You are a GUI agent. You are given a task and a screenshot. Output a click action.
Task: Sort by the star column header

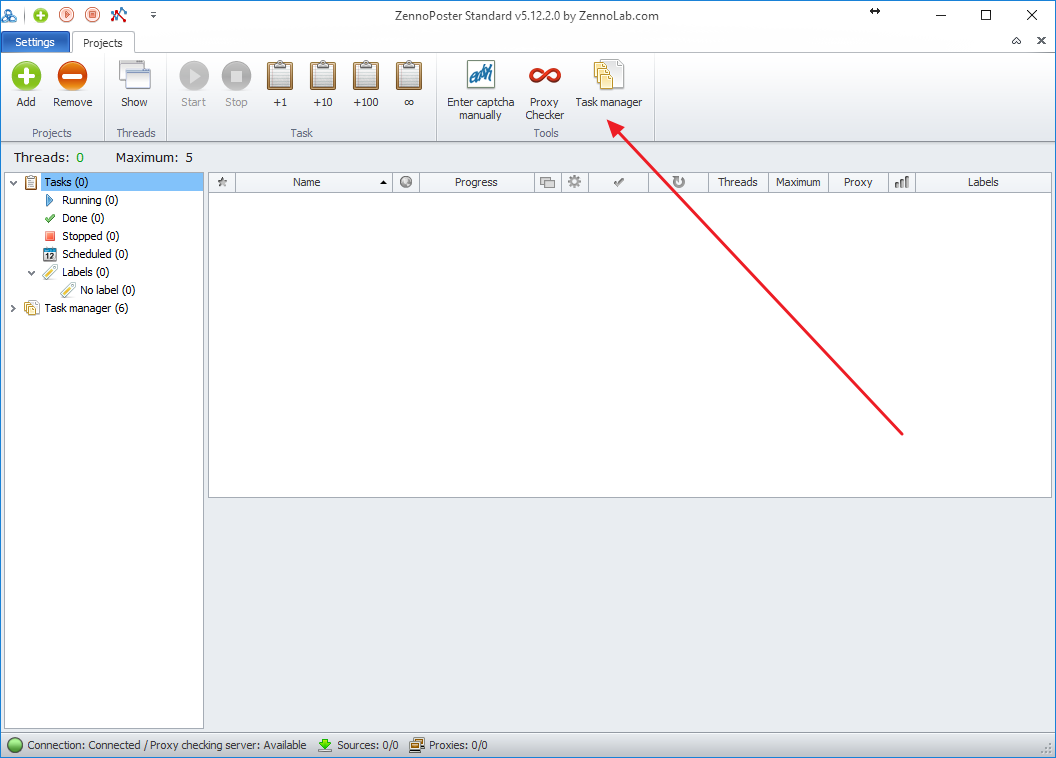pyautogui.click(x=222, y=182)
